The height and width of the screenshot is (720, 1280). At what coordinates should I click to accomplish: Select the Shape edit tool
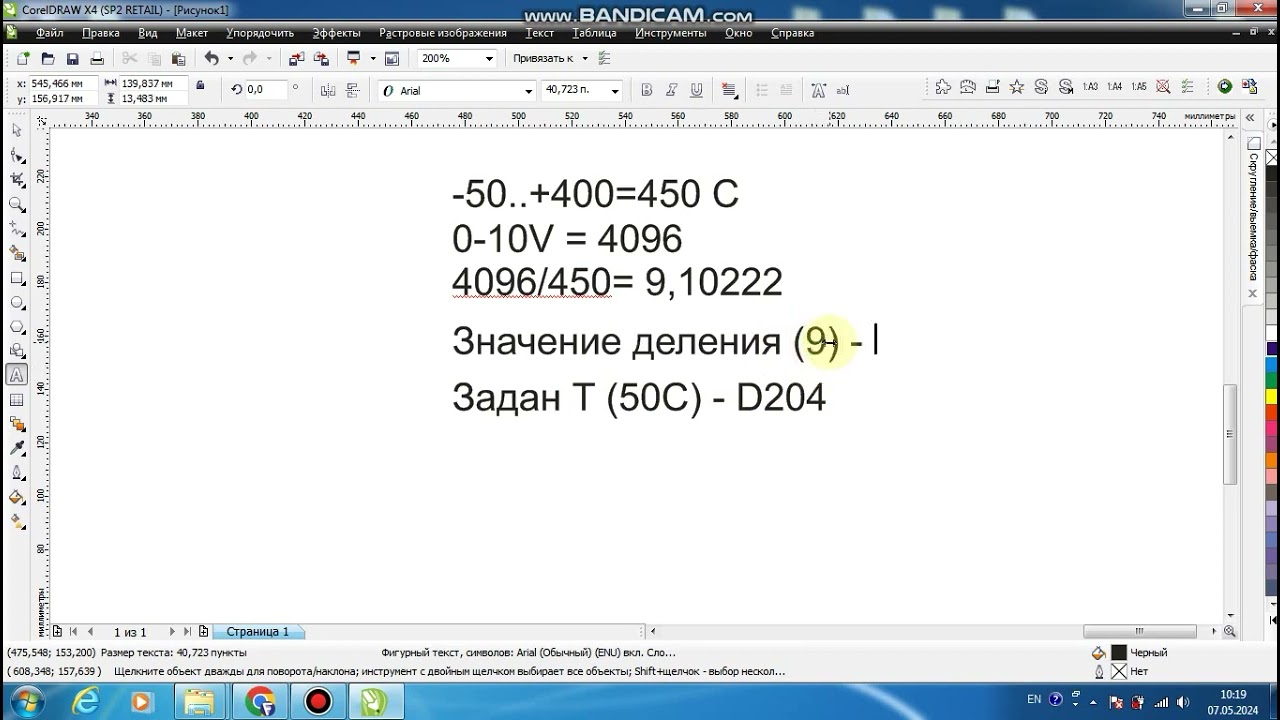16,155
